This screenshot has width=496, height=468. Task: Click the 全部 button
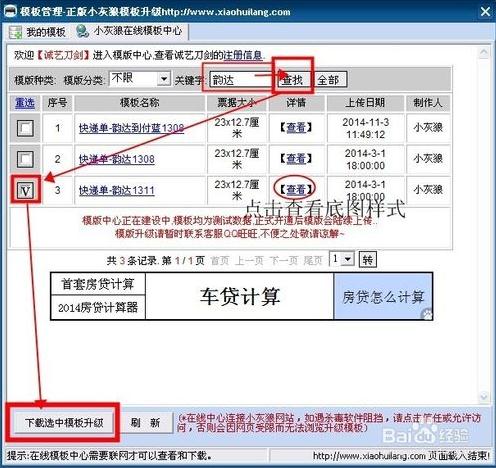click(x=329, y=80)
